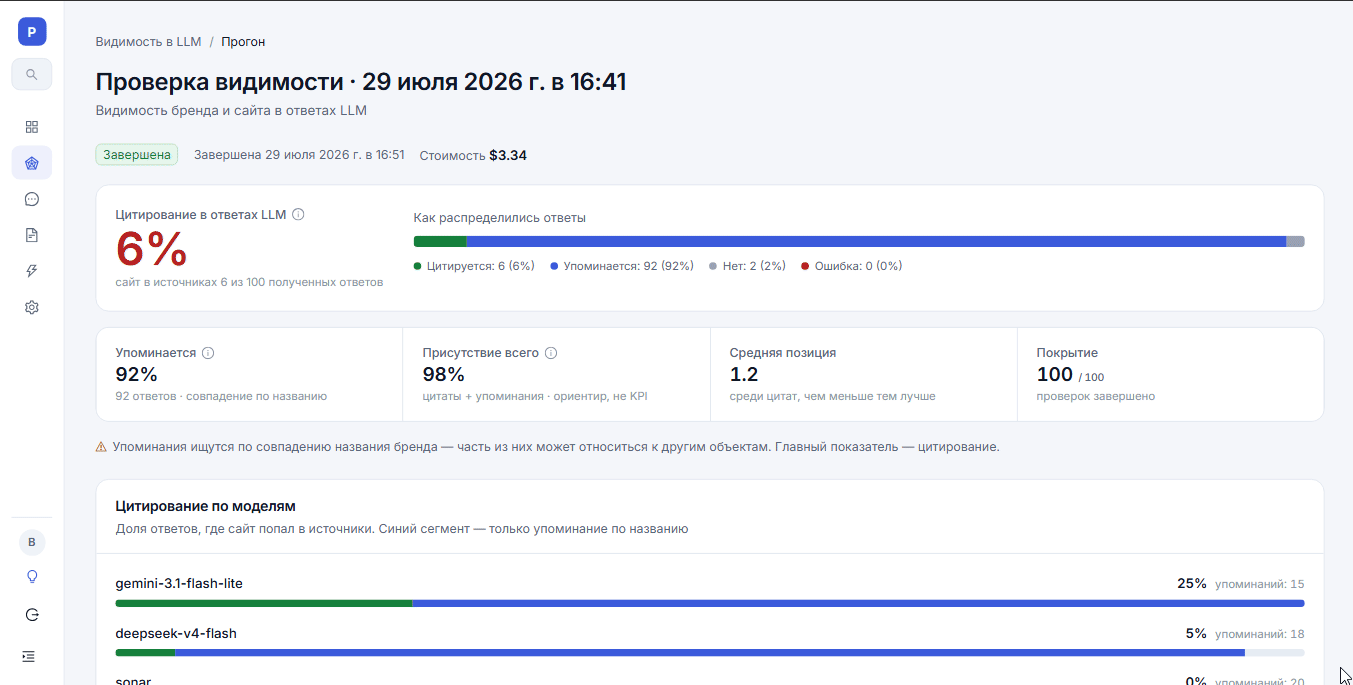Click the blue Упоминается segment of distribution bar
1353x685 pixels.
876,241
